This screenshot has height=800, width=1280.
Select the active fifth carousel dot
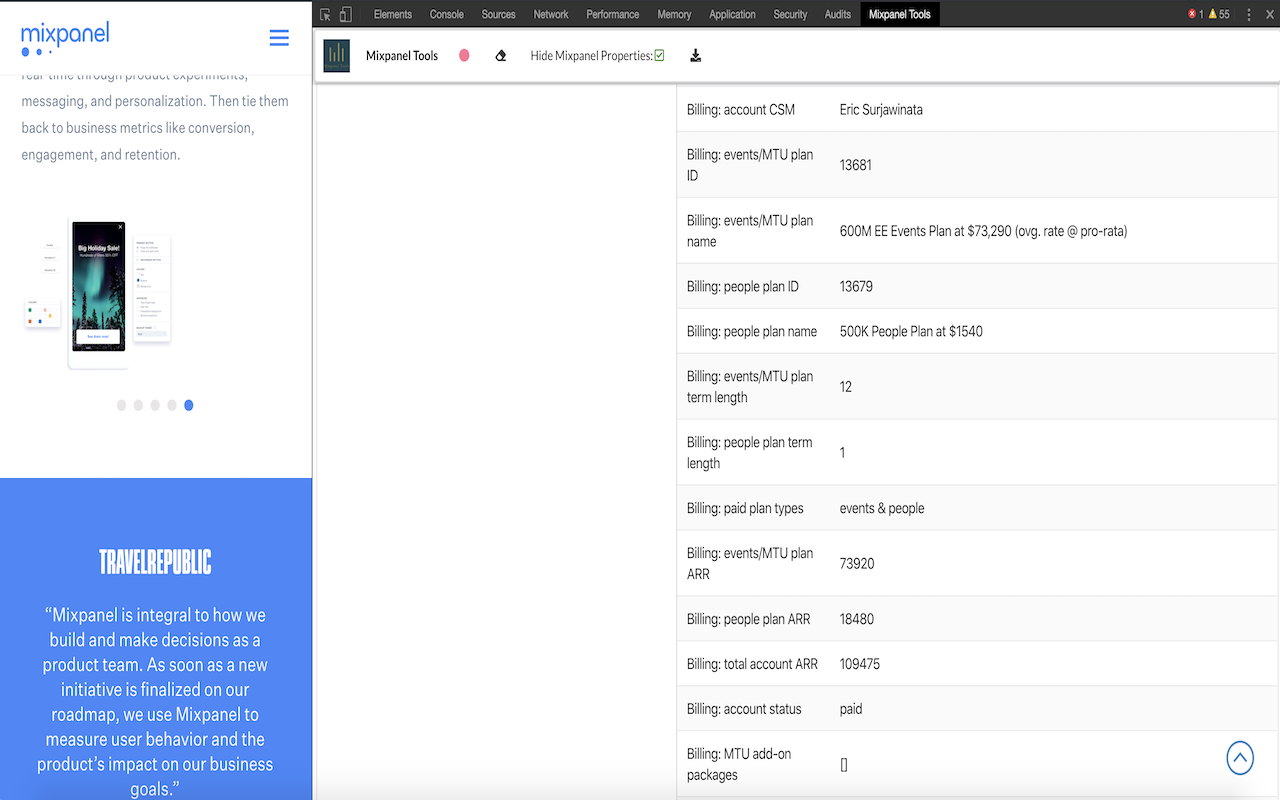[x=189, y=405]
